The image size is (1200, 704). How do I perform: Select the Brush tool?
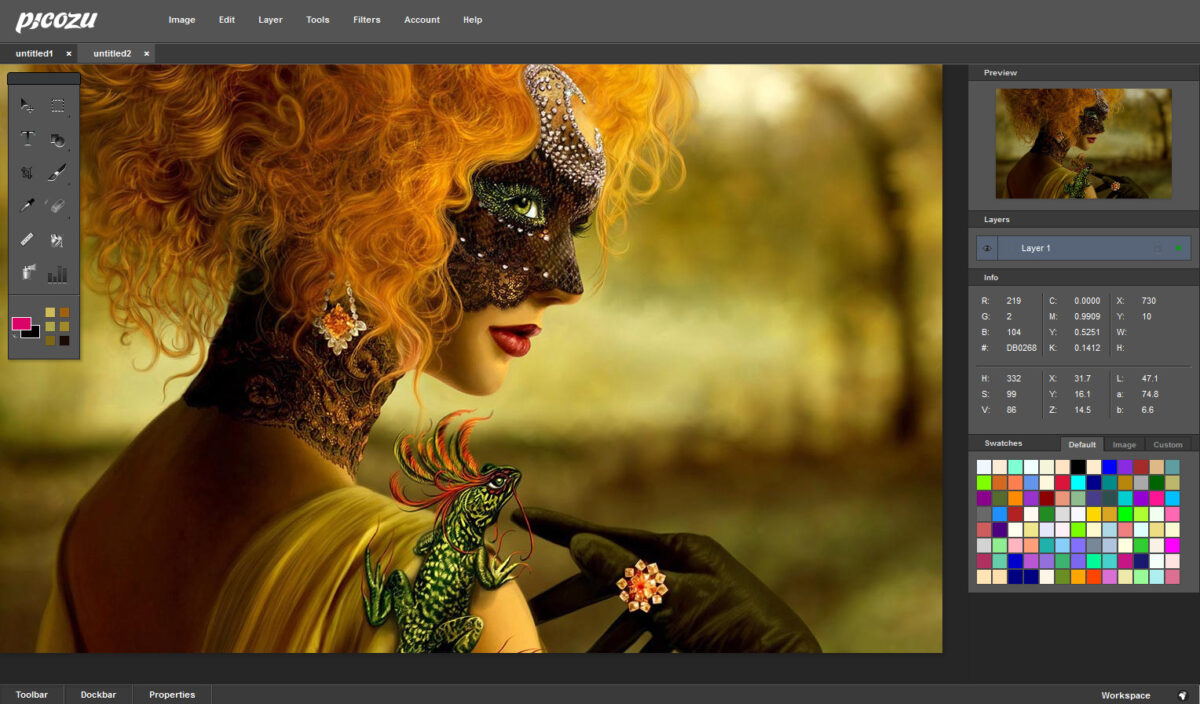[58, 172]
